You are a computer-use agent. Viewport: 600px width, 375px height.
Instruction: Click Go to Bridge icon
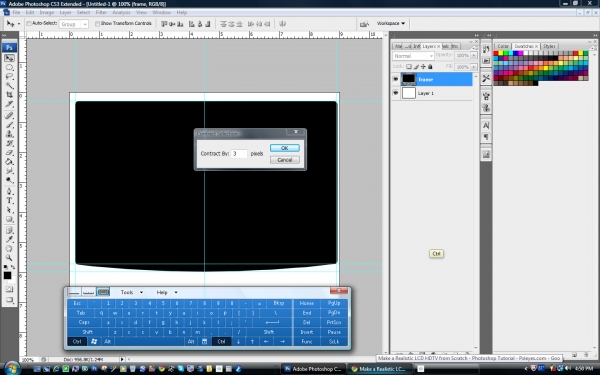[x=364, y=24]
